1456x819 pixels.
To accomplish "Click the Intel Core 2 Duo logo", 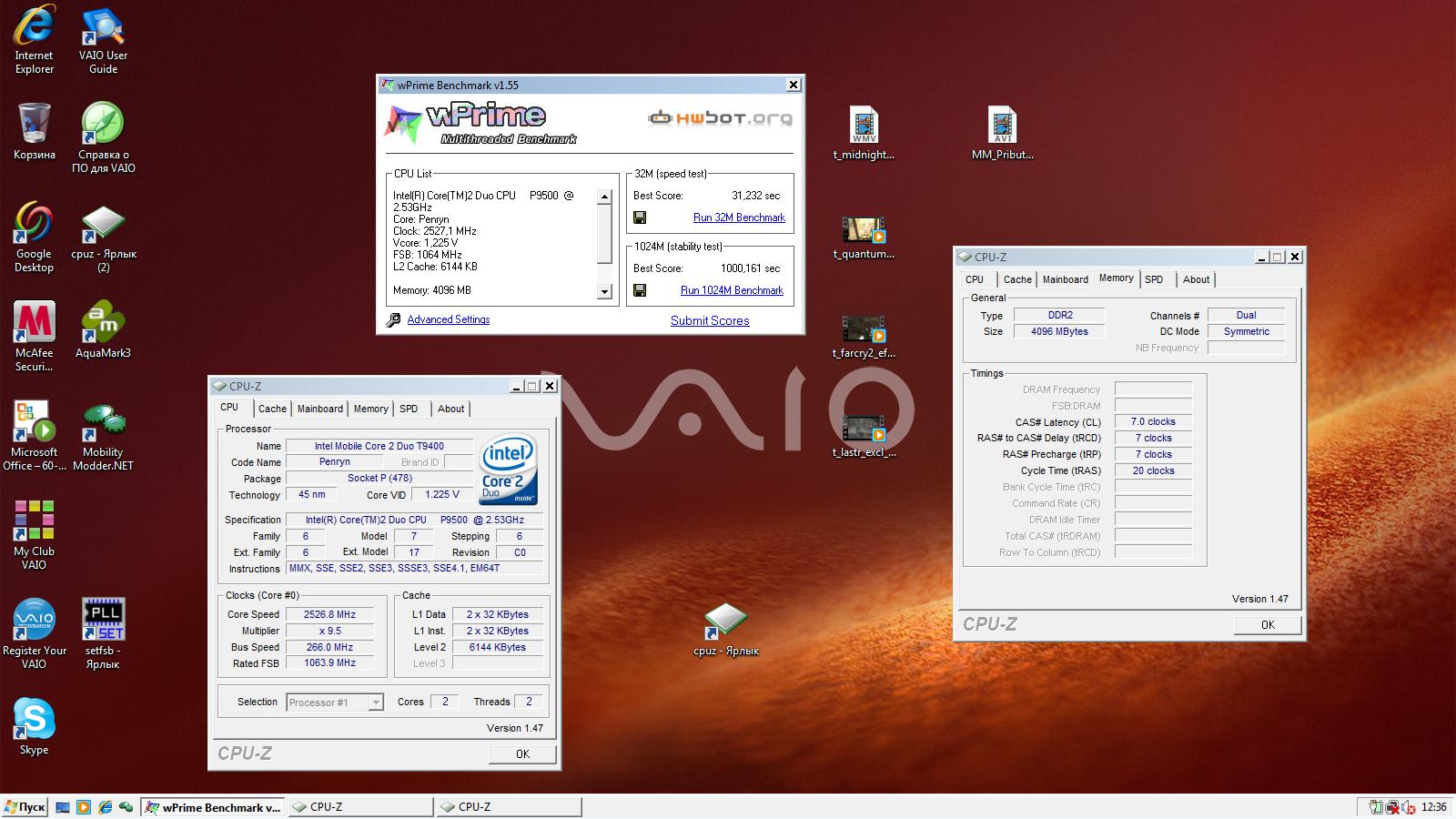I will pyautogui.click(x=509, y=470).
